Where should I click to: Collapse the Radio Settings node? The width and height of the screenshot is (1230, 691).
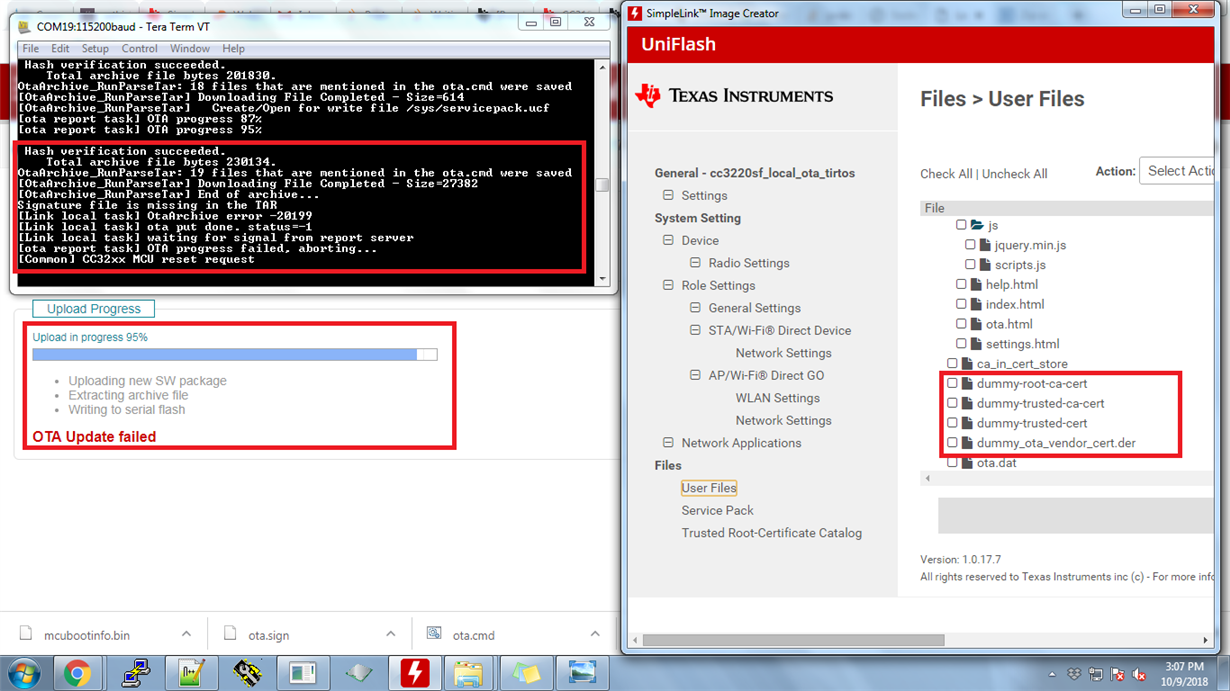pyautogui.click(x=695, y=263)
